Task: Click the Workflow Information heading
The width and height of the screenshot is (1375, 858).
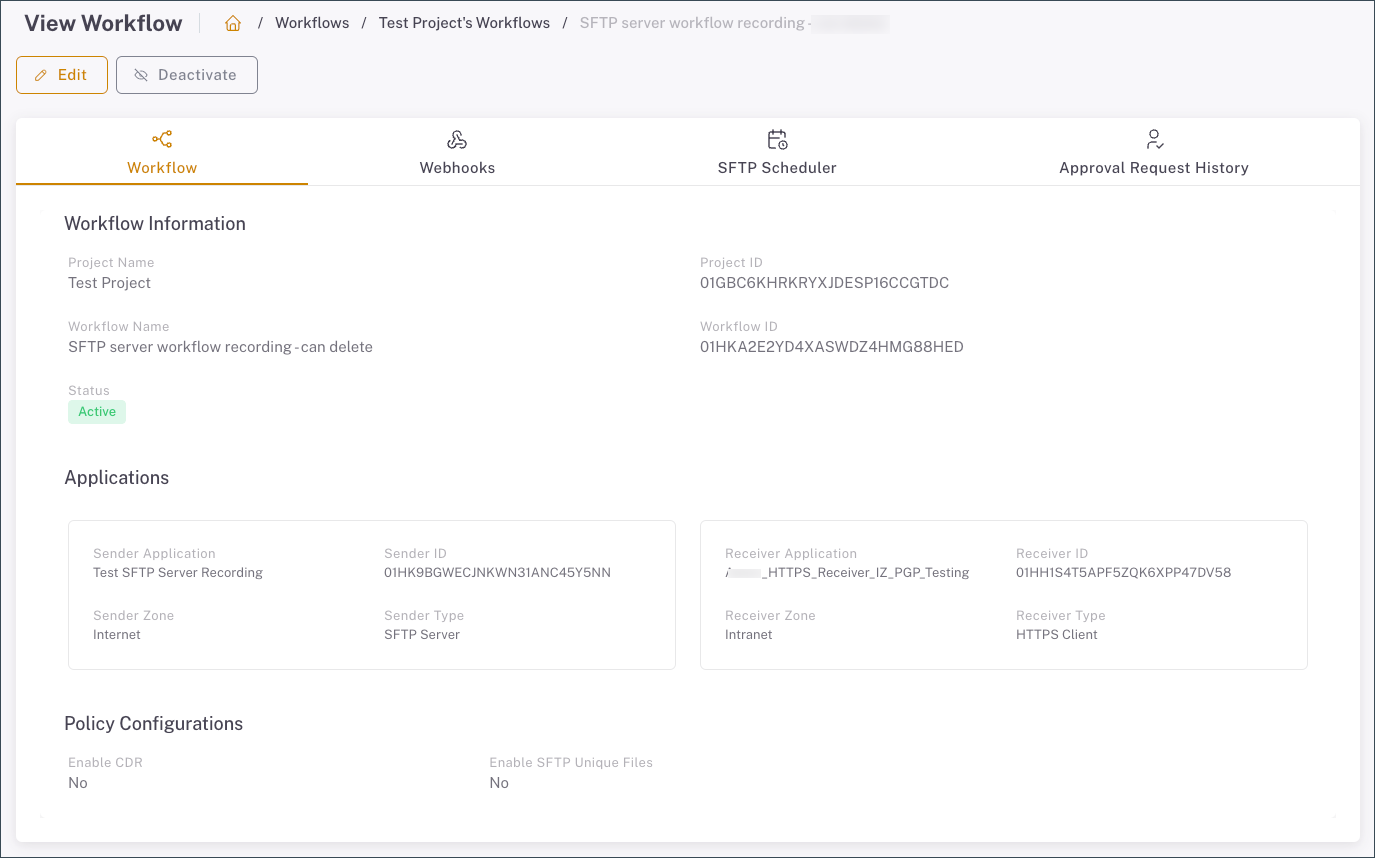Action: tap(155, 224)
